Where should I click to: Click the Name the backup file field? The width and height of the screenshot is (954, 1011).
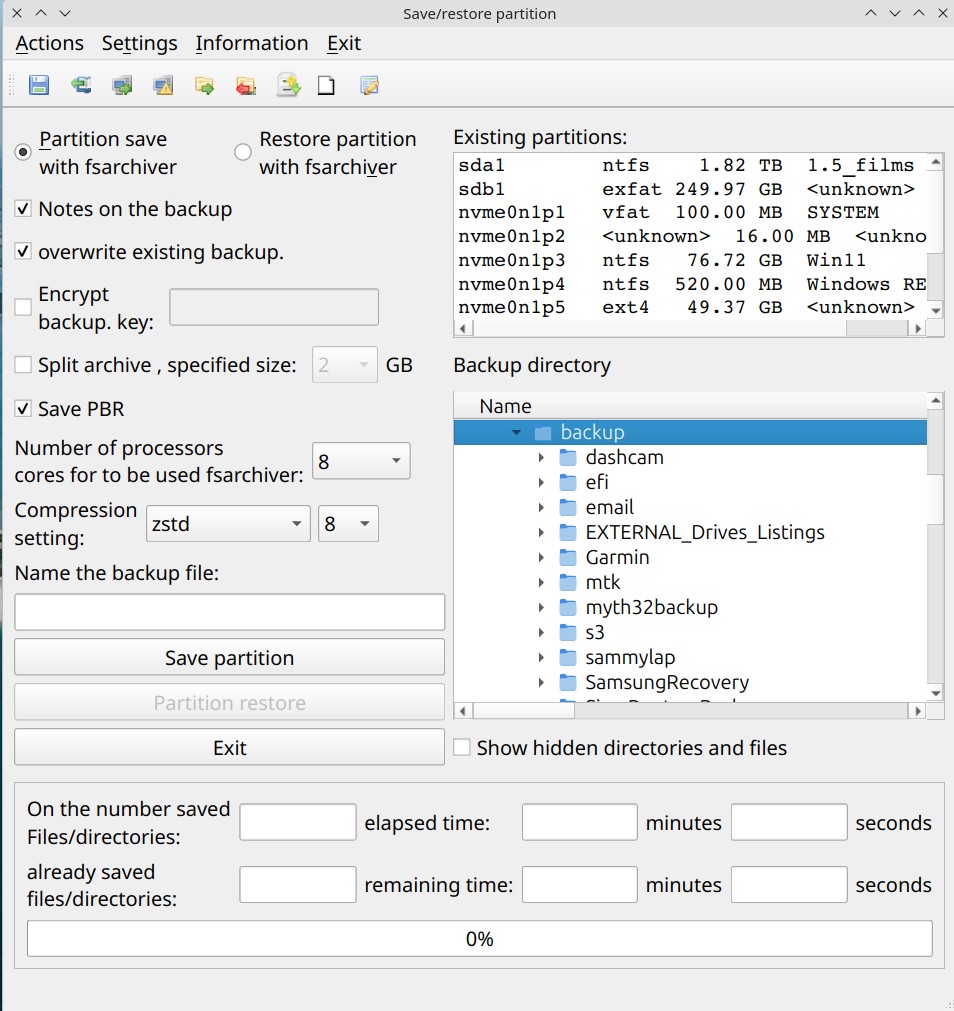229,612
